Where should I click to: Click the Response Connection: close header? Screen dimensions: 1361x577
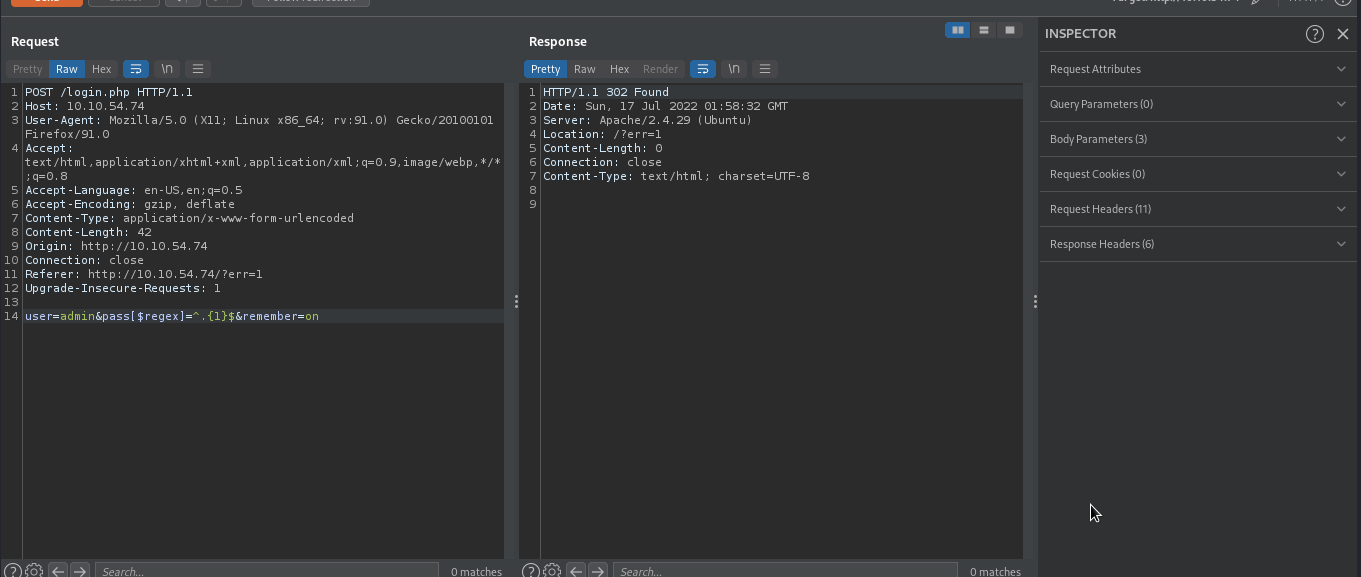602,162
